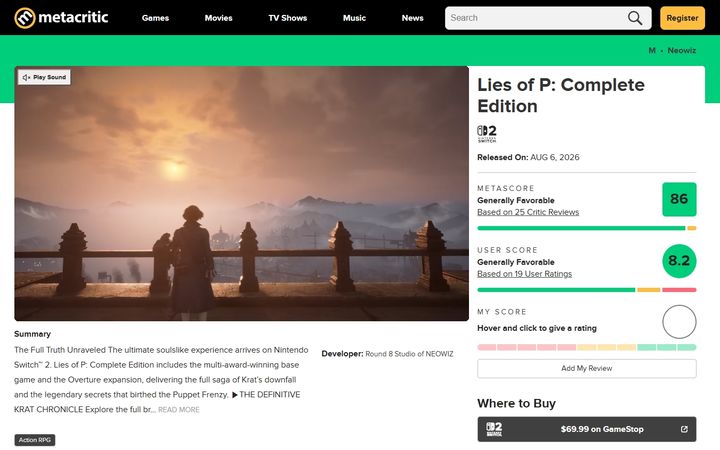Open the Music menu
Viewport: 720px width, 450px height.
[x=354, y=18]
